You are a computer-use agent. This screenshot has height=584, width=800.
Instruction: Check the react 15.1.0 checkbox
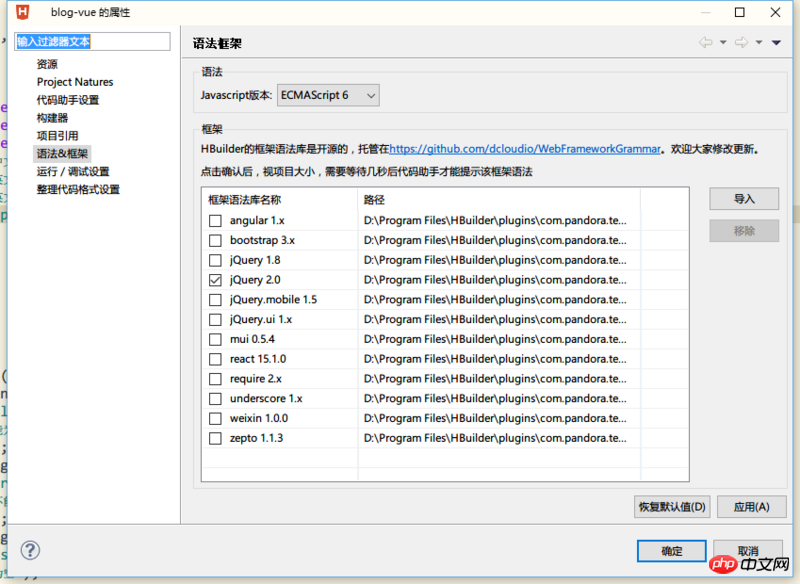[x=215, y=359]
